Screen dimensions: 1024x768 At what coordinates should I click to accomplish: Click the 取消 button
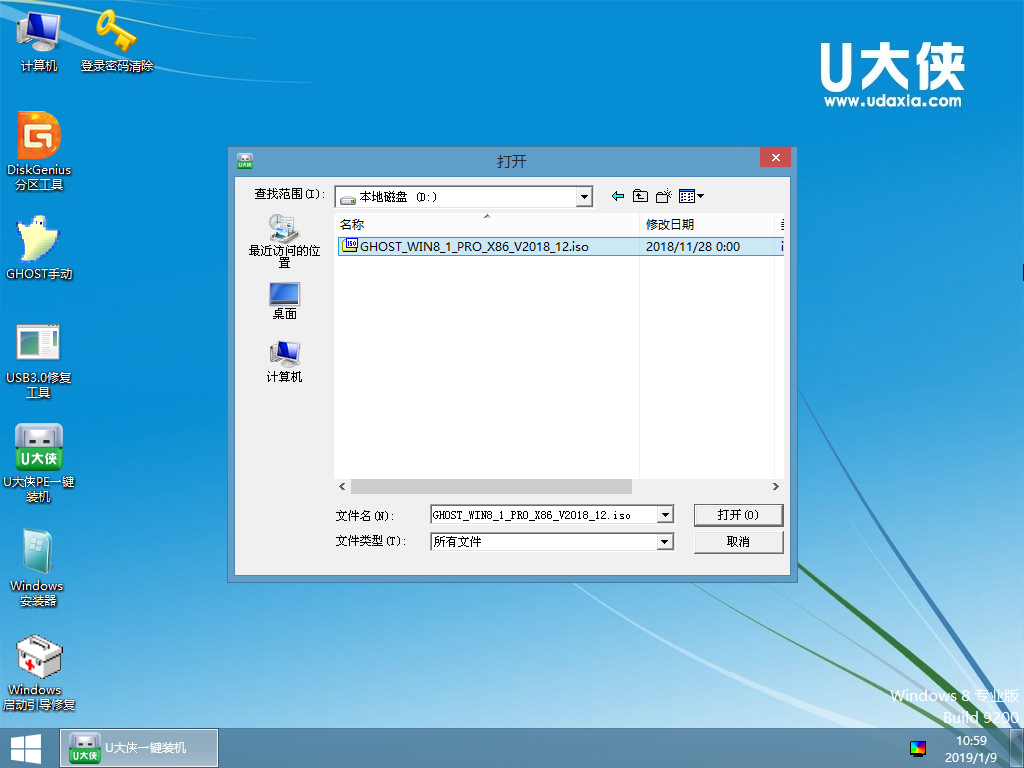pos(738,542)
